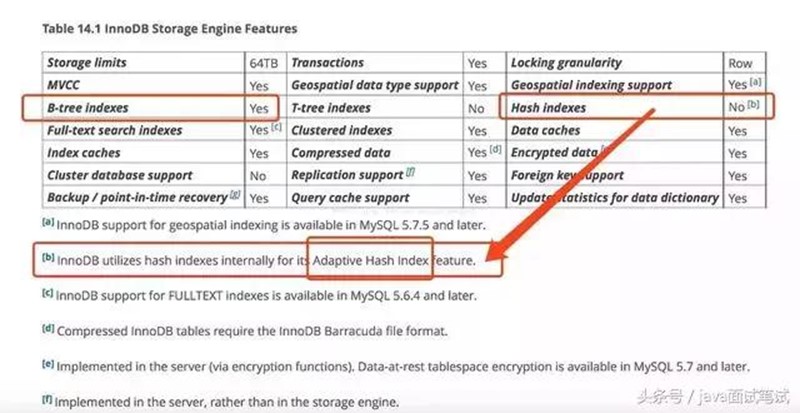
Task: Click the Hash indexes cell label
Action: click(x=548, y=107)
